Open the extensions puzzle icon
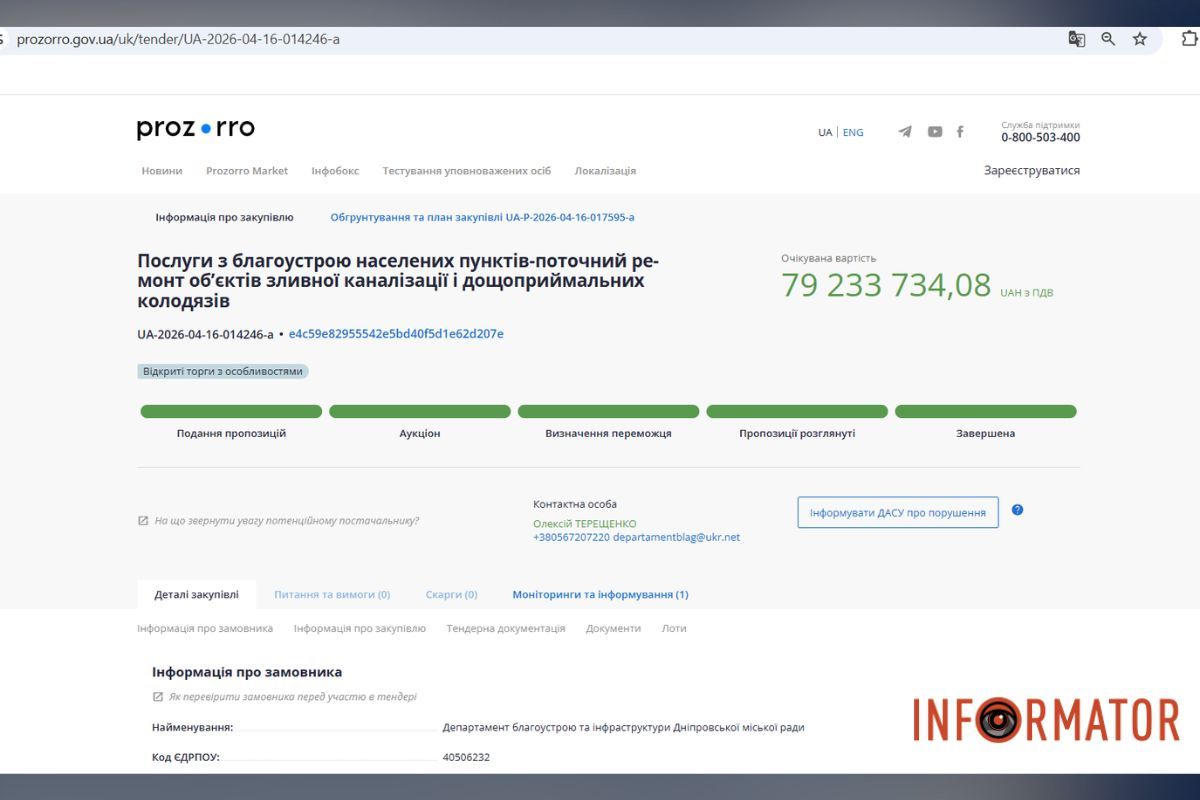The height and width of the screenshot is (800, 1200). 1190,39
